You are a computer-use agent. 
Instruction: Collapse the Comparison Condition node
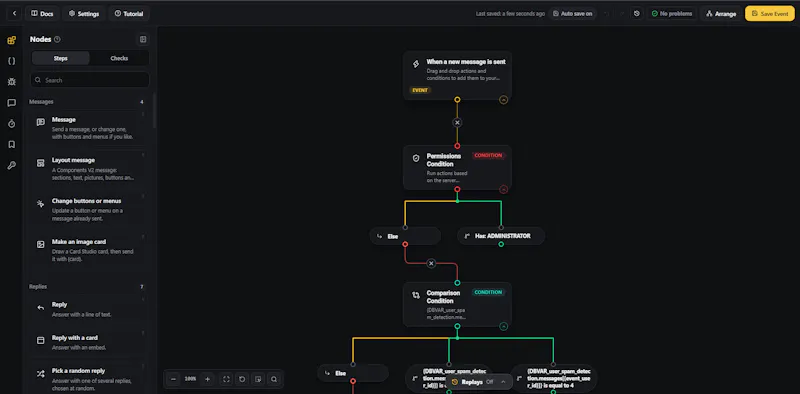pyautogui.click(x=504, y=326)
